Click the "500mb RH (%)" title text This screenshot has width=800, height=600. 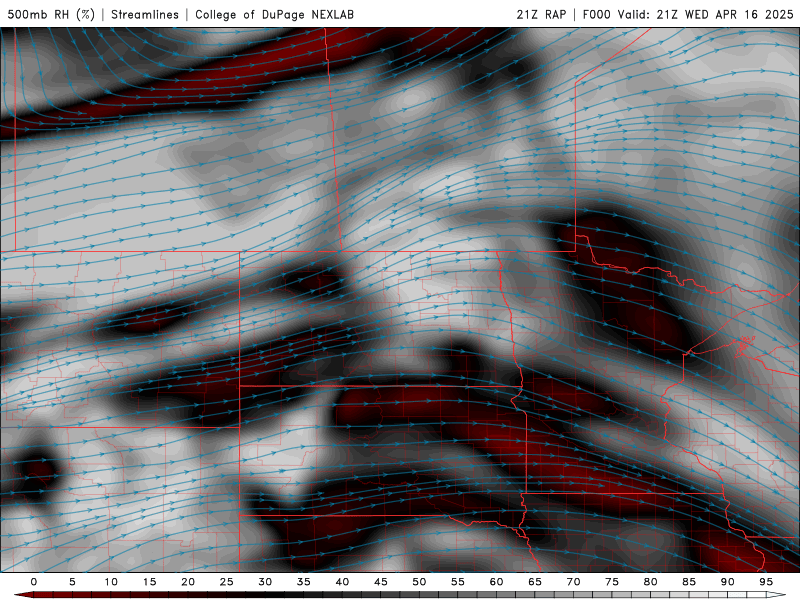[x=51, y=14]
